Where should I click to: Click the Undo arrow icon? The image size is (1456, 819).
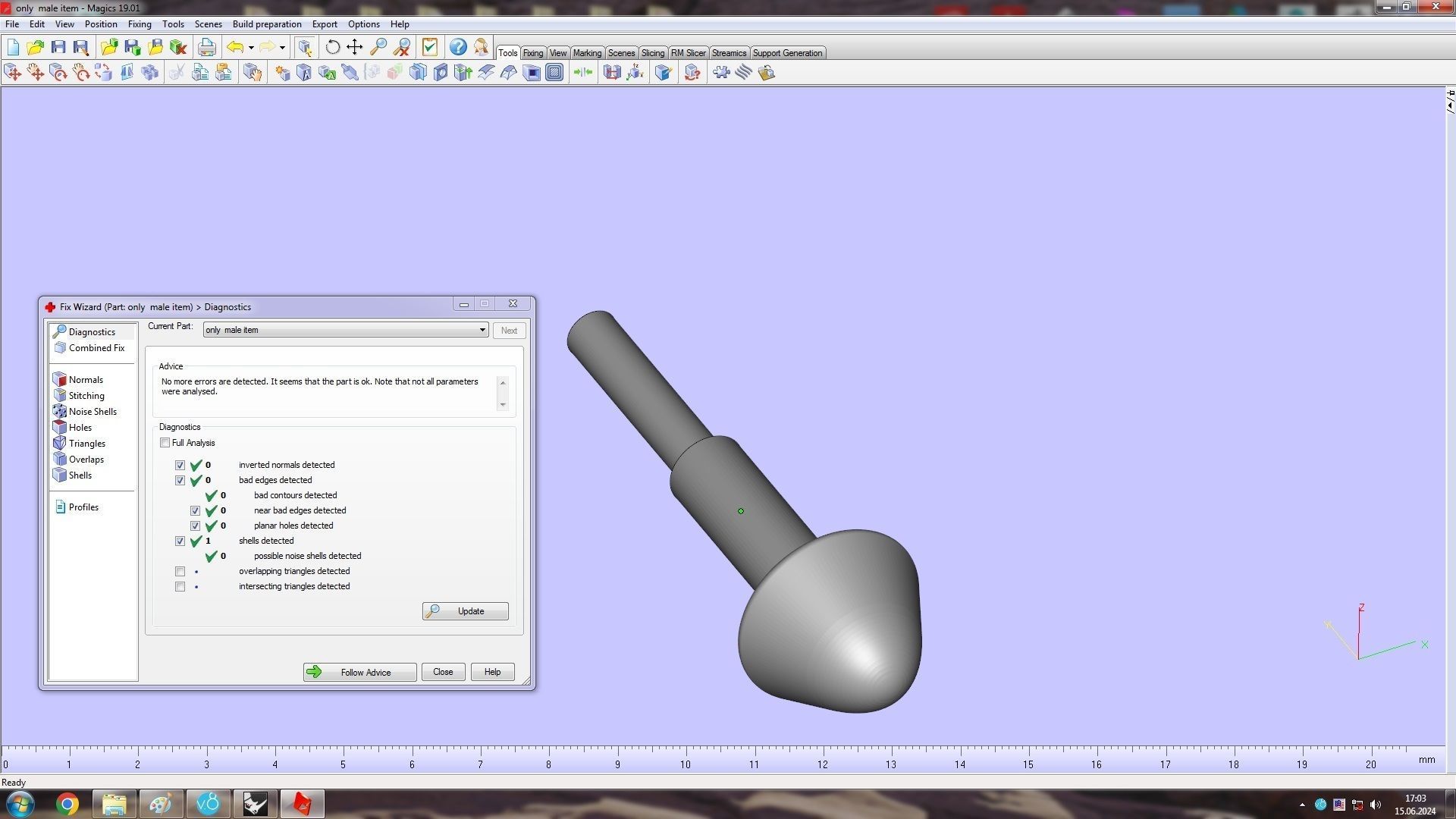pos(235,47)
